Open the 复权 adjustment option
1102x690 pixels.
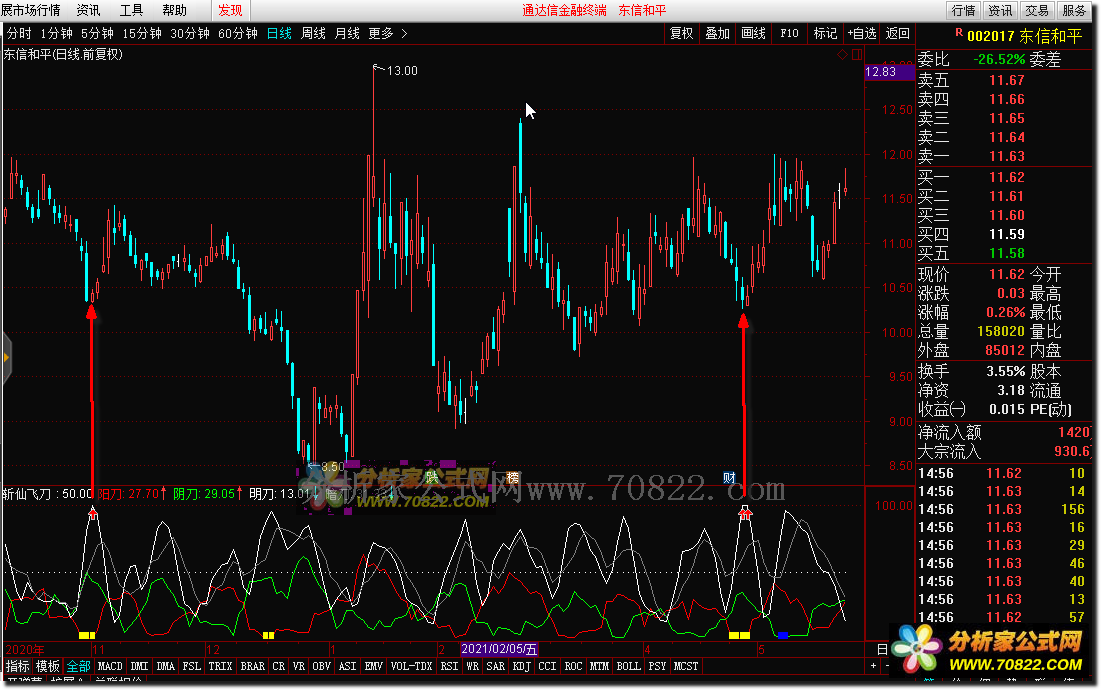tap(681, 33)
